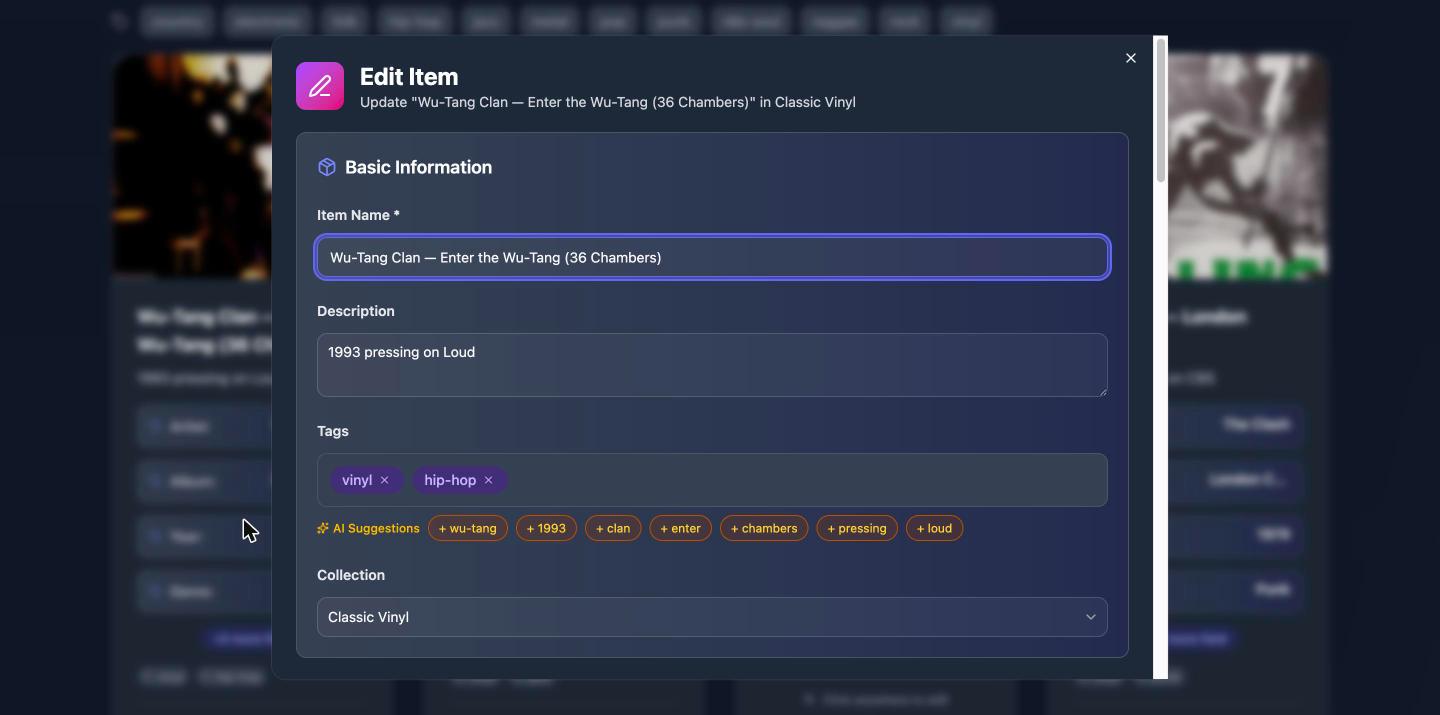Screen dimensions: 1440x715
Task: Click the hip-hop tag chip
Action: 460,480
